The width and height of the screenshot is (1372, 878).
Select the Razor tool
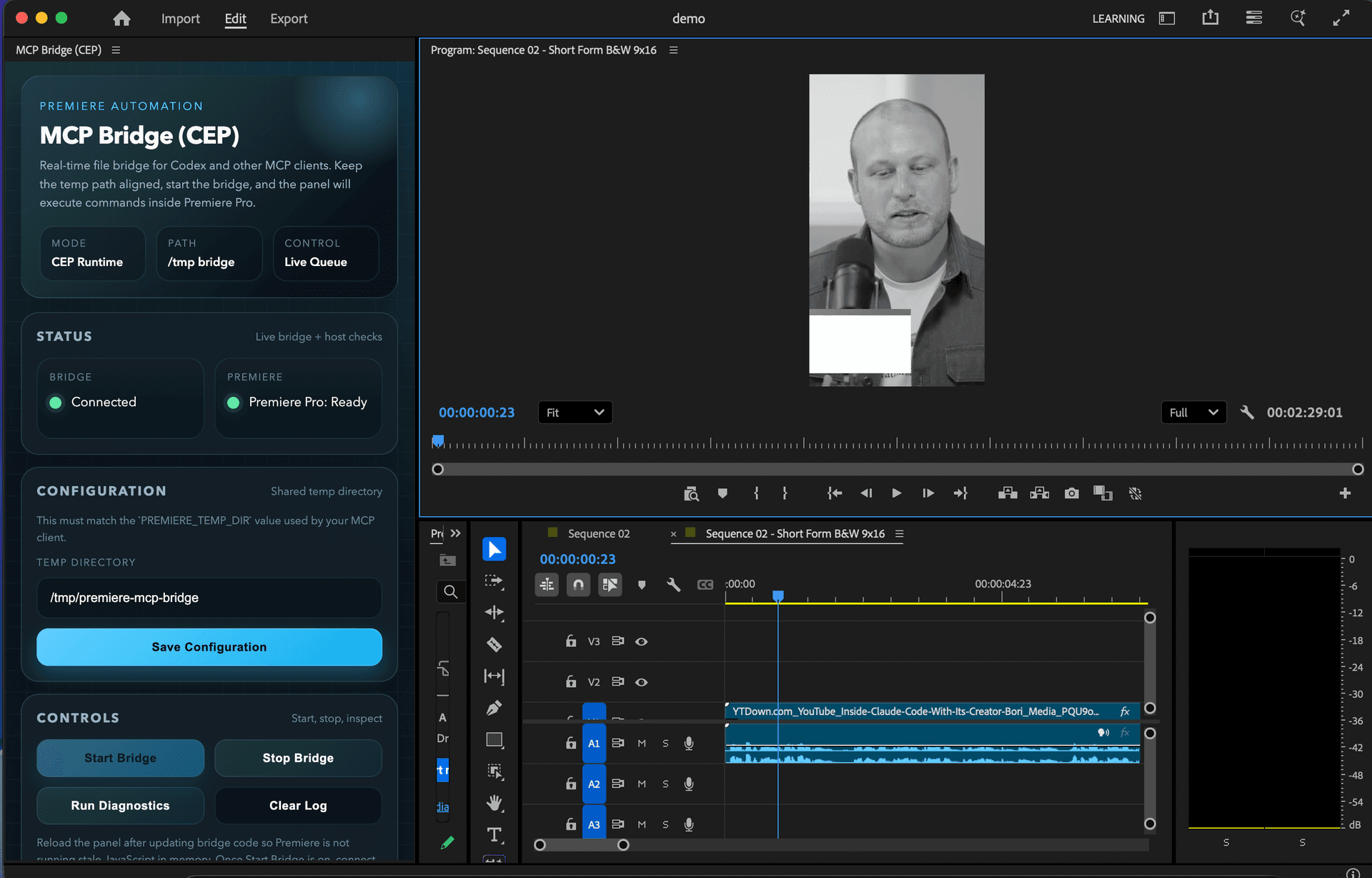[494, 644]
